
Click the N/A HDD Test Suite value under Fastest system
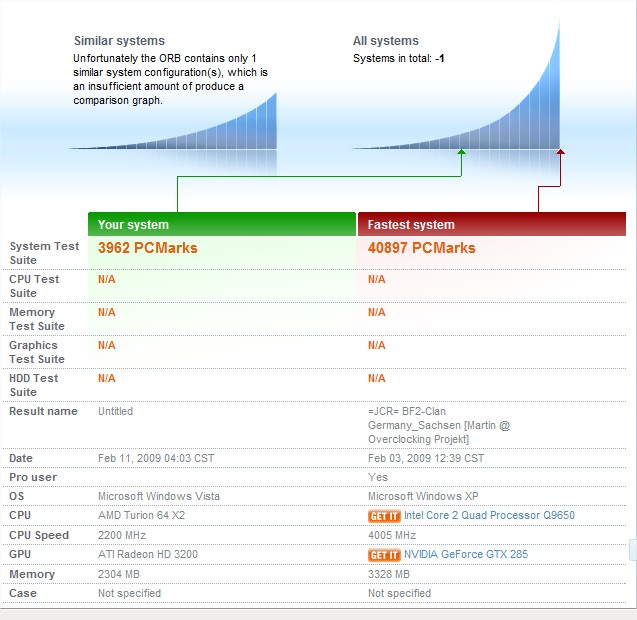coord(377,379)
